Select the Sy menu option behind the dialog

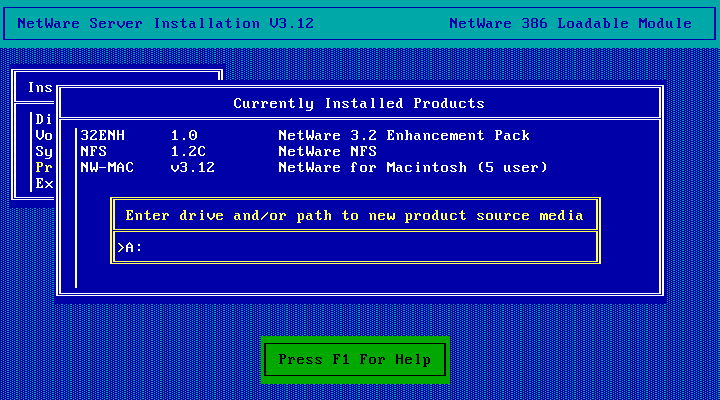[44, 152]
